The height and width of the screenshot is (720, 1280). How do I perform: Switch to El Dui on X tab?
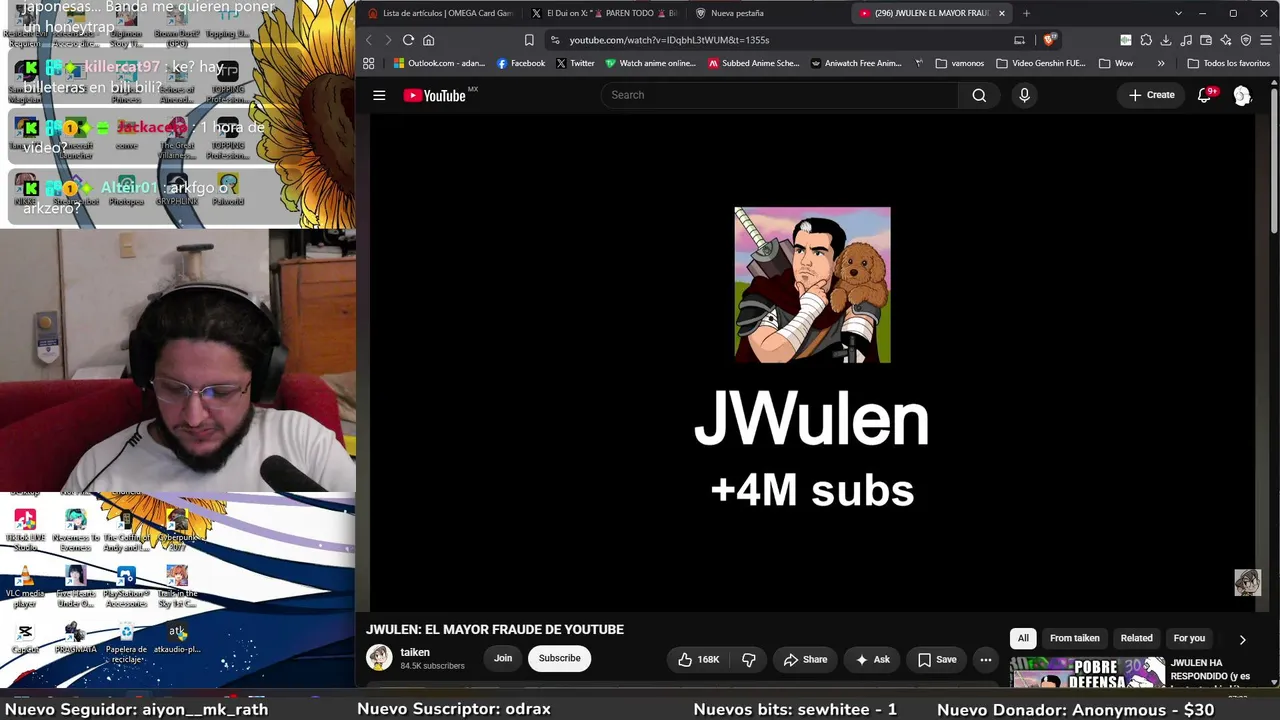point(604,13)
